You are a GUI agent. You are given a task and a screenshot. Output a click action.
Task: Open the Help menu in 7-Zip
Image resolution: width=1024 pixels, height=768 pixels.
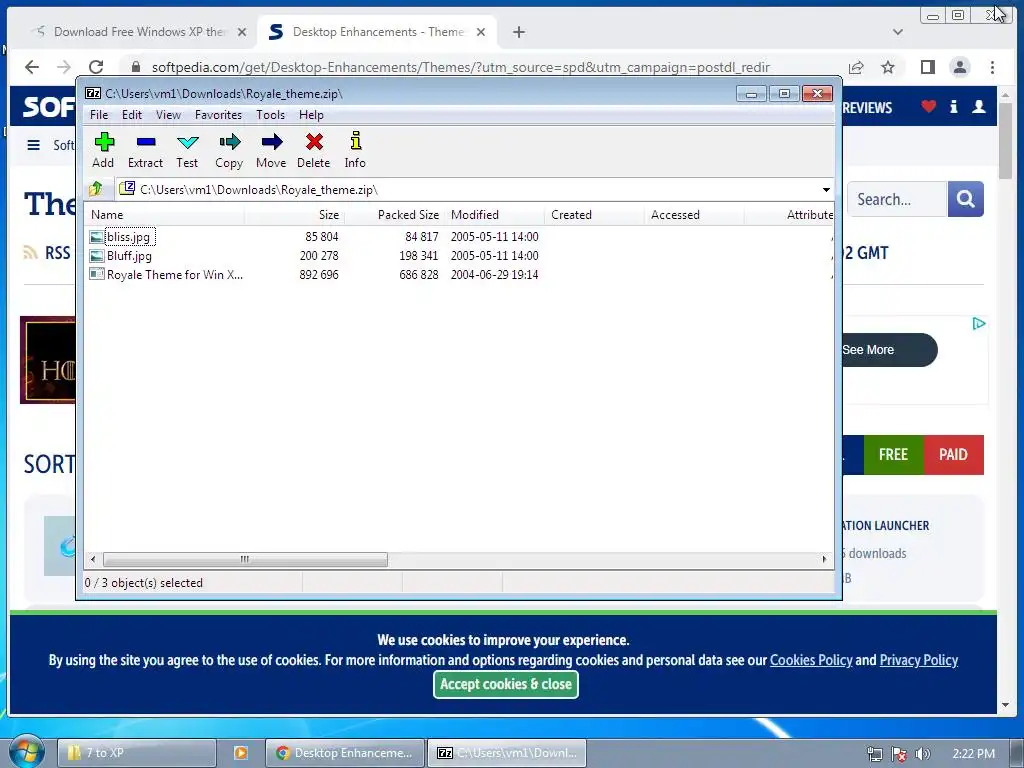[x=311, y=115]
